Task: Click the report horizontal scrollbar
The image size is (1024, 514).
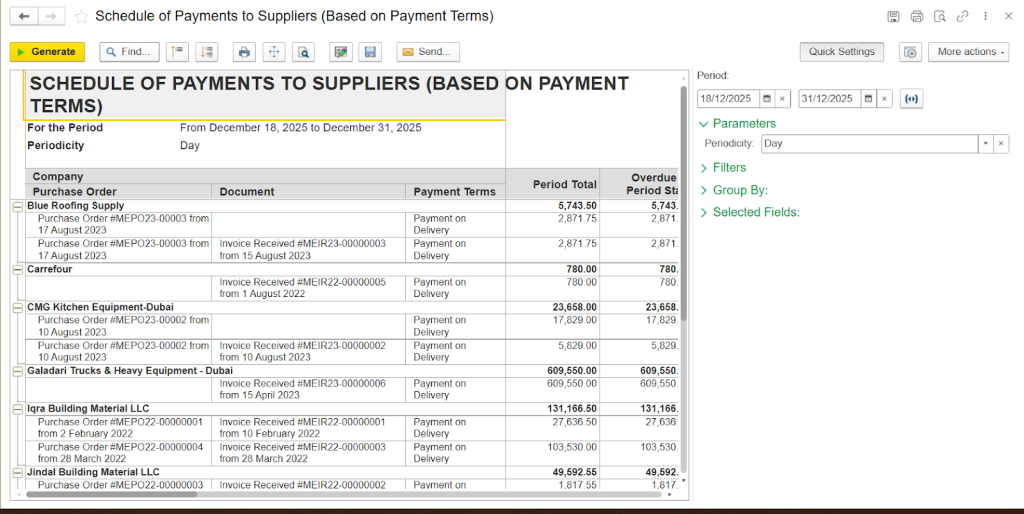Action: tap(111, 494)
